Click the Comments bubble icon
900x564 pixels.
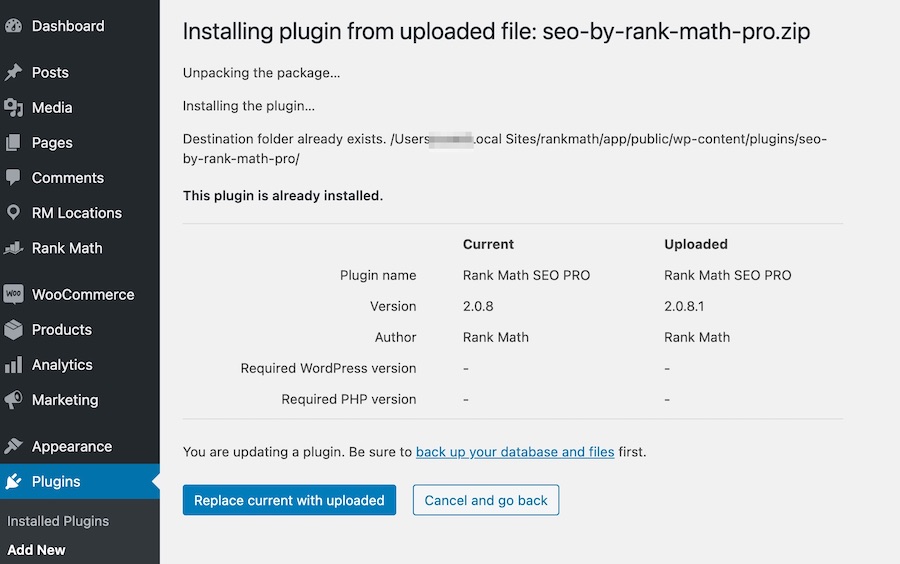pos(13,177)
